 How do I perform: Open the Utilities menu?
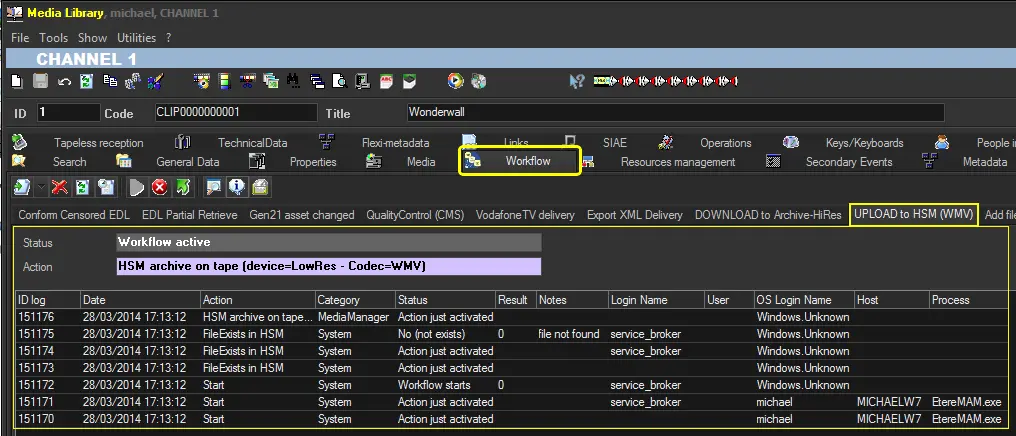[x=137, y=38]
